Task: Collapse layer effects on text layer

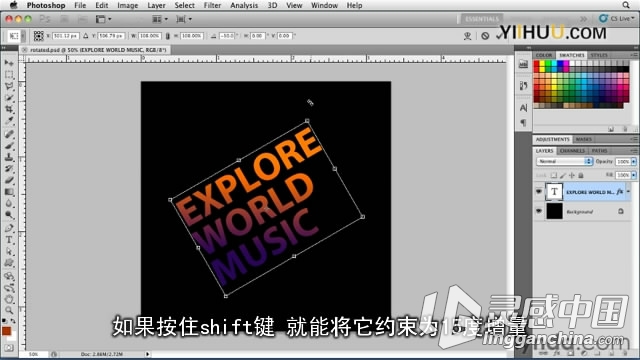Action: click(629, 191)
